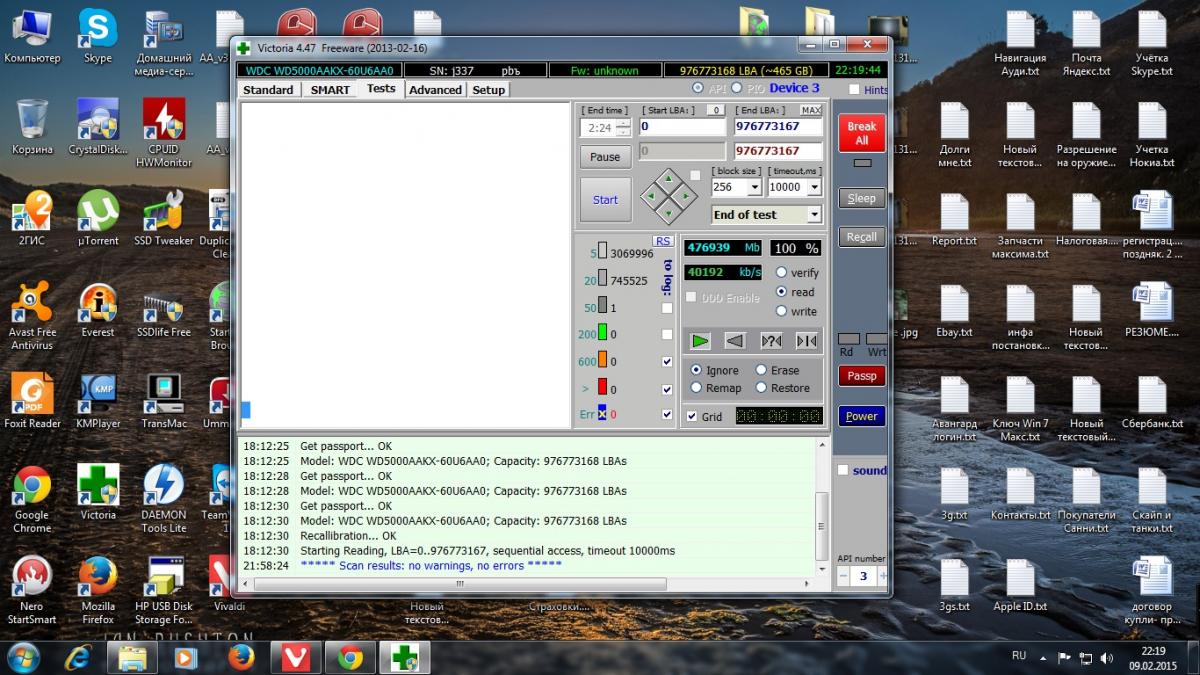Select the Tests tab
The image size is (1200, 675).
pos(381,88)
